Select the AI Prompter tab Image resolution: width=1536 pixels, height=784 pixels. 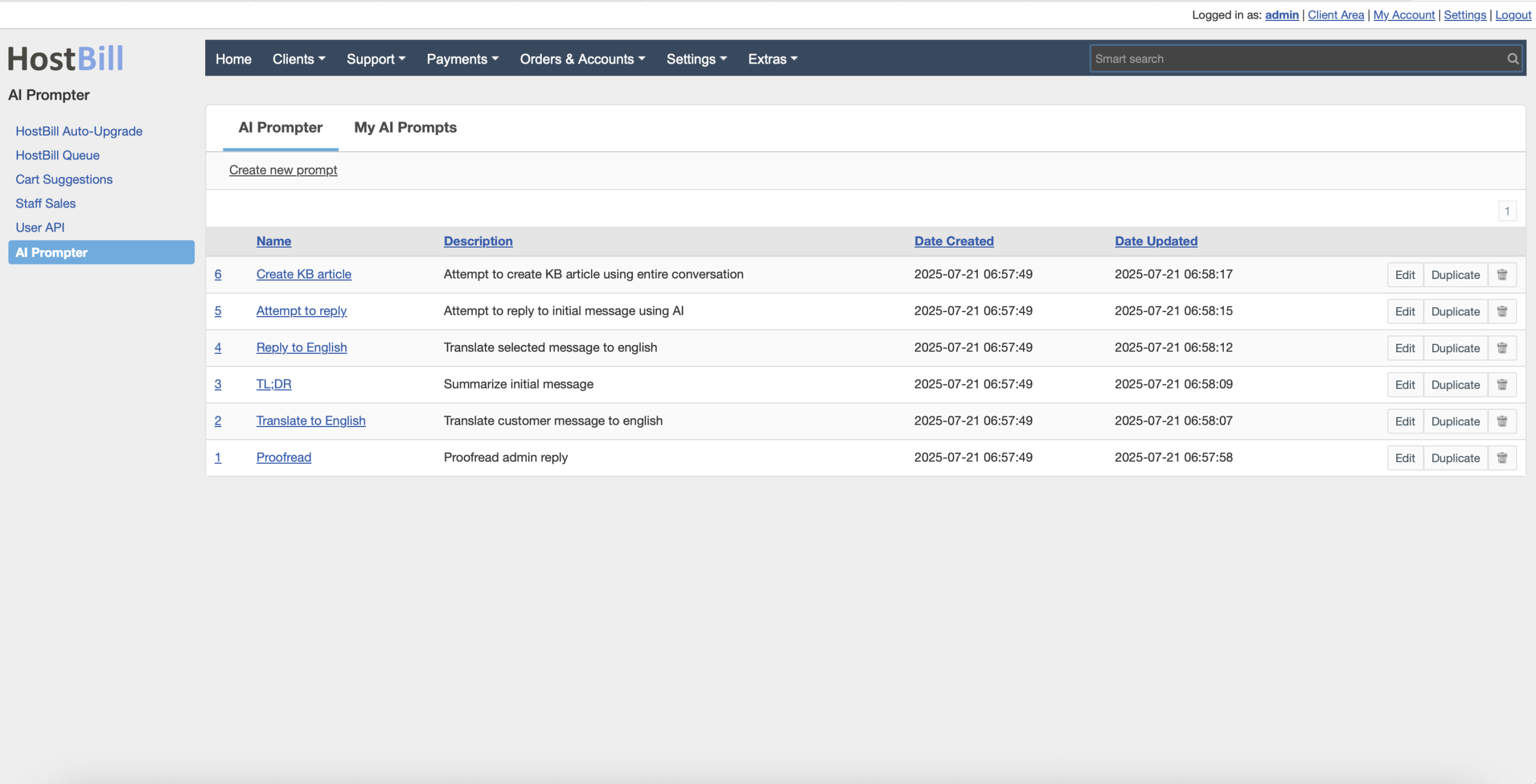pyautogui.click(x=280, y=127)
